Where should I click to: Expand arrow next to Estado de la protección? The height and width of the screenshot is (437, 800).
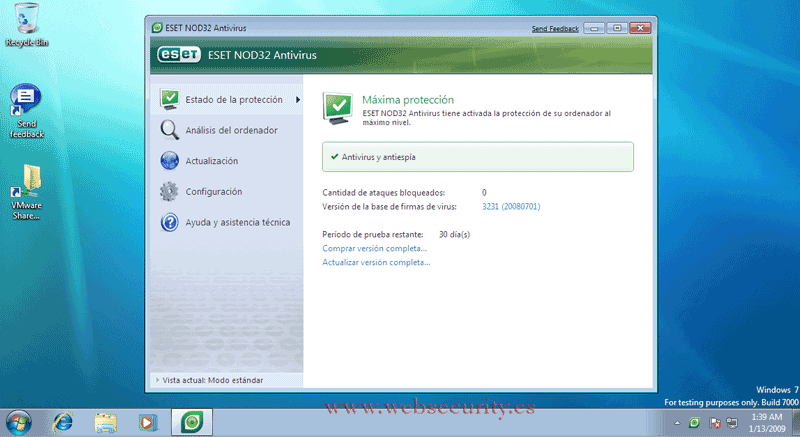tap(298, 99)
